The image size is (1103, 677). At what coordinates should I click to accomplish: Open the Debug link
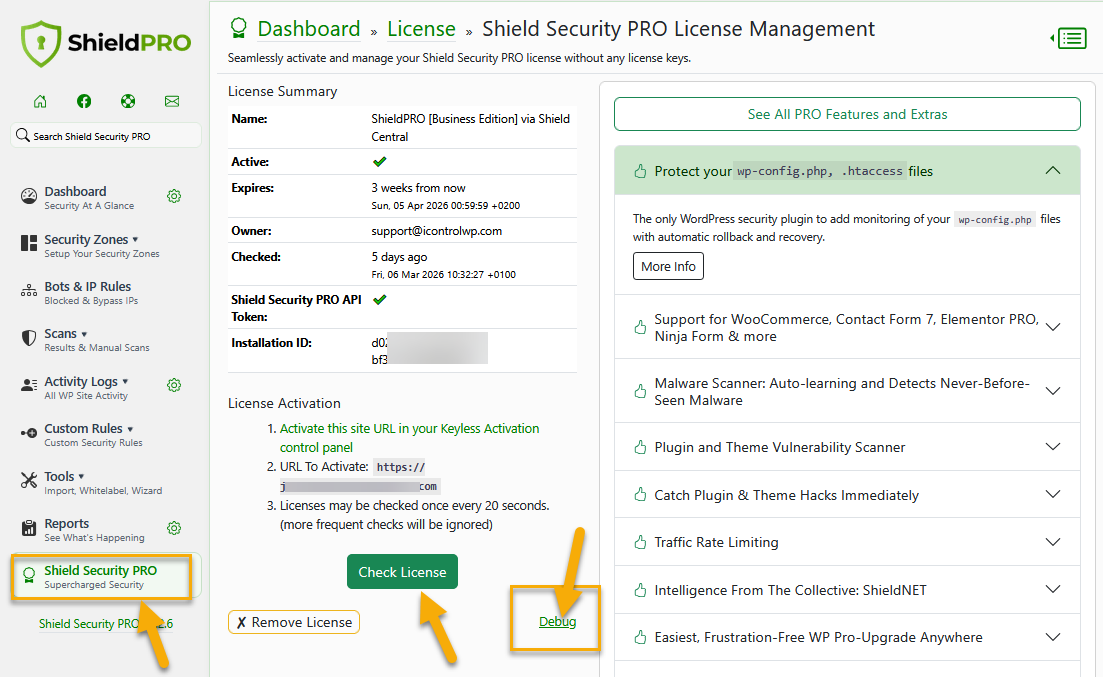tap(557, 621)
